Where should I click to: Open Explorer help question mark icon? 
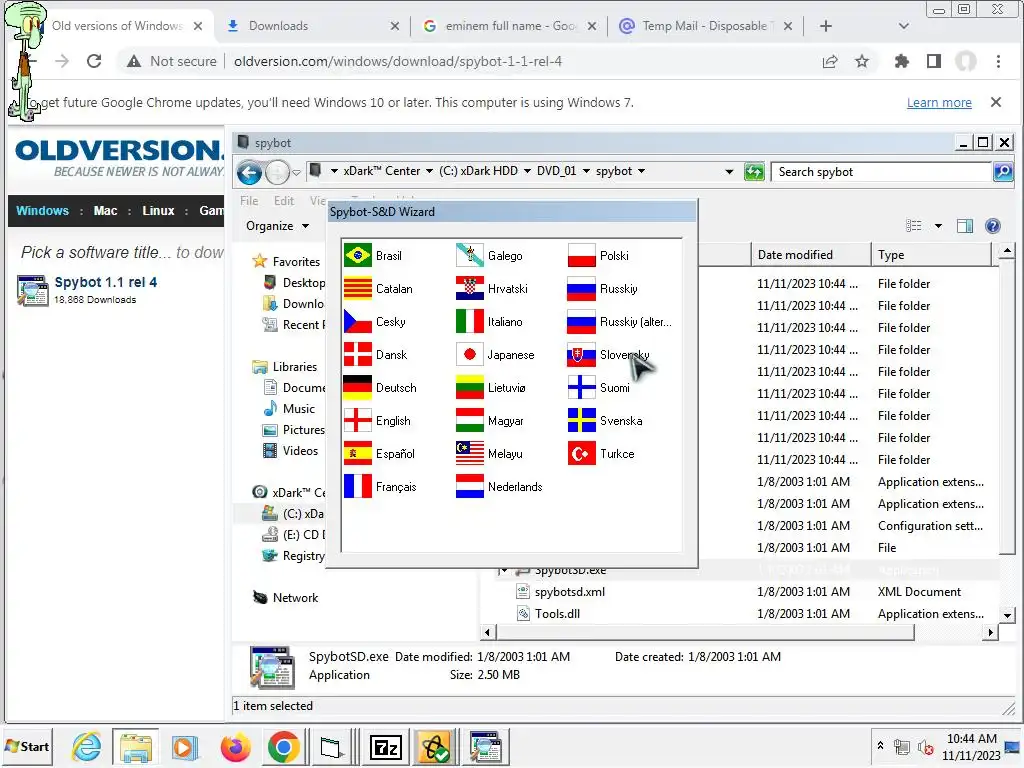coord(993,226)
